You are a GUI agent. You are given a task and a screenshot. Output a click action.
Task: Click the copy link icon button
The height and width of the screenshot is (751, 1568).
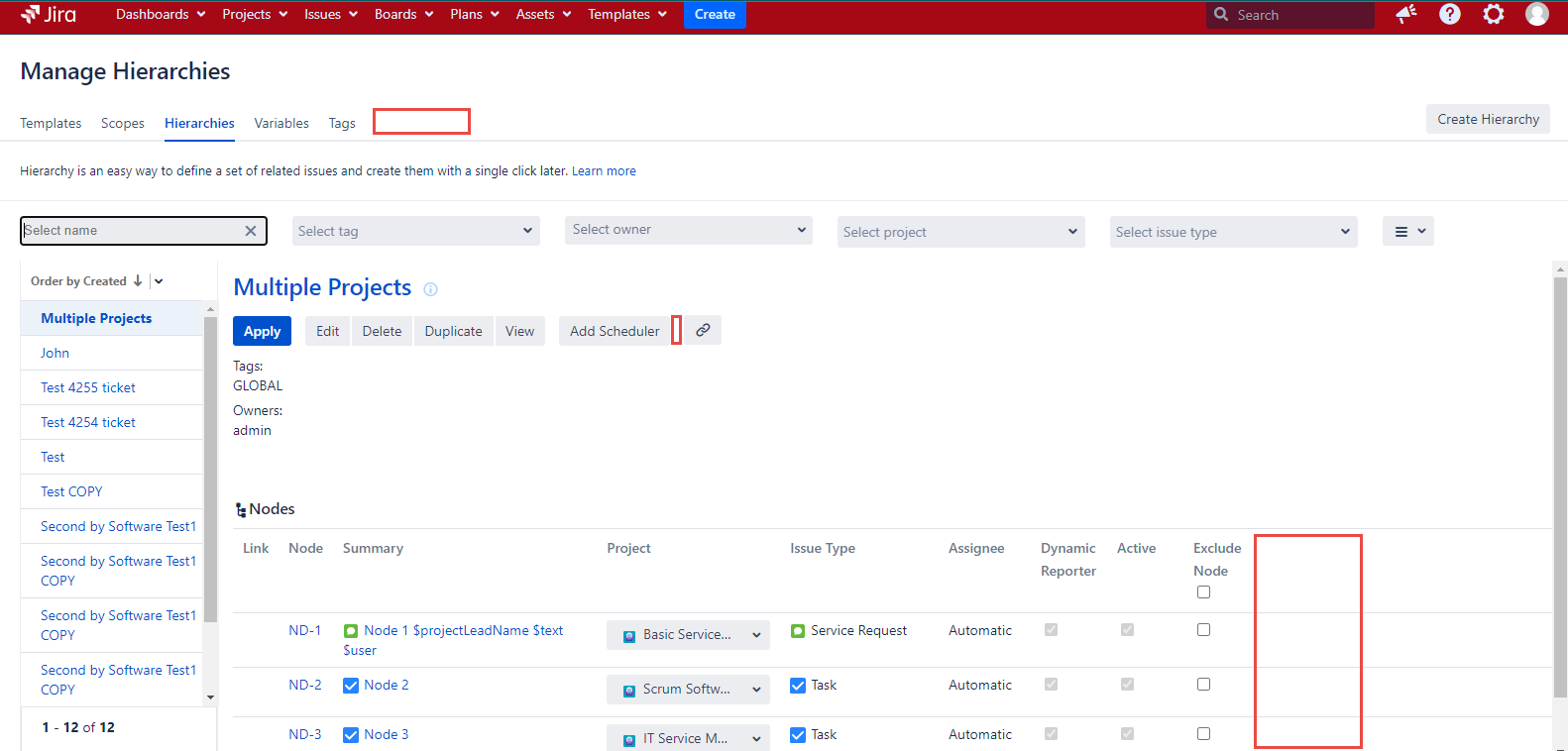click(703, 331)
